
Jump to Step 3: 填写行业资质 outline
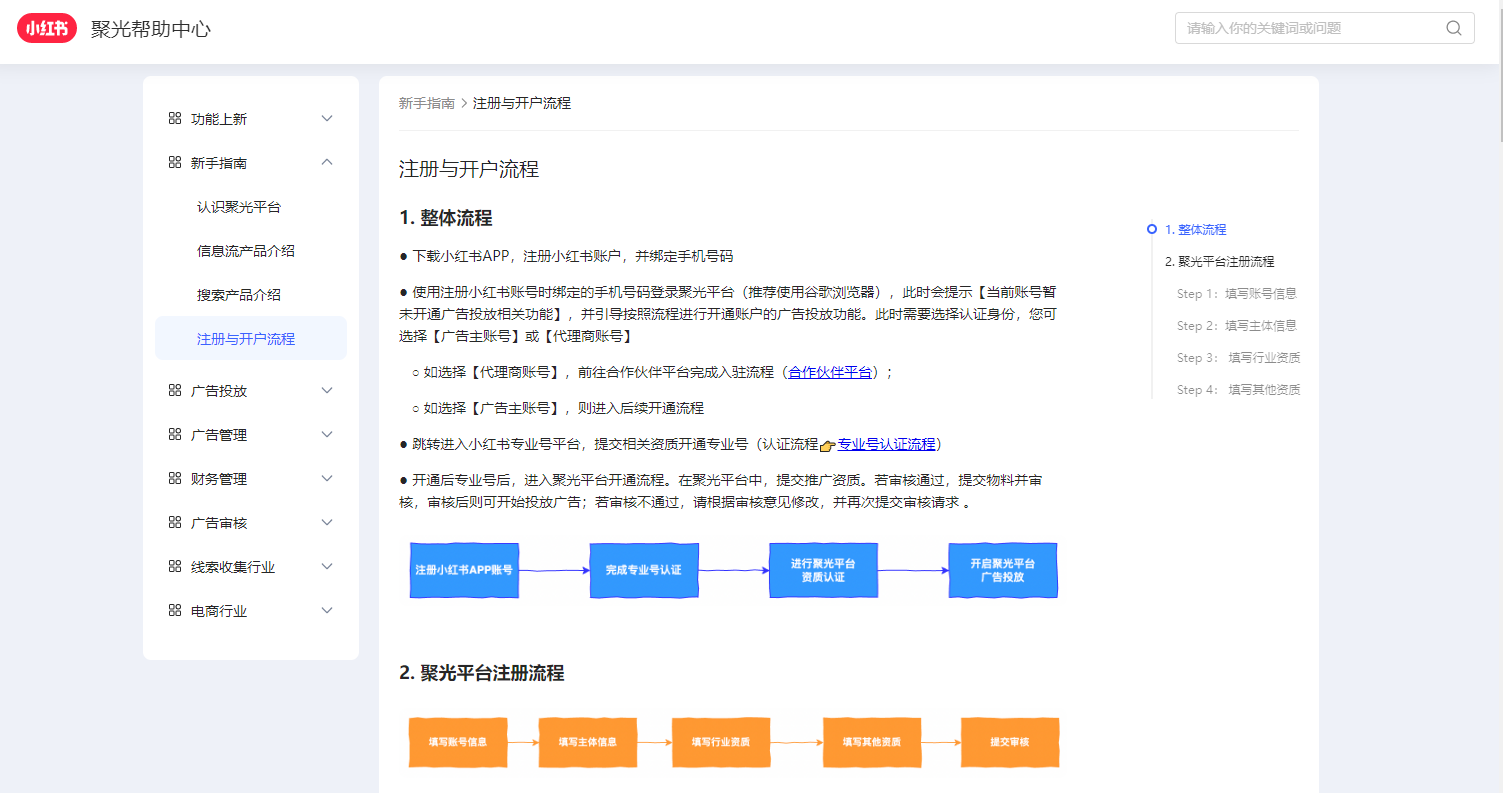(1239, 357)
